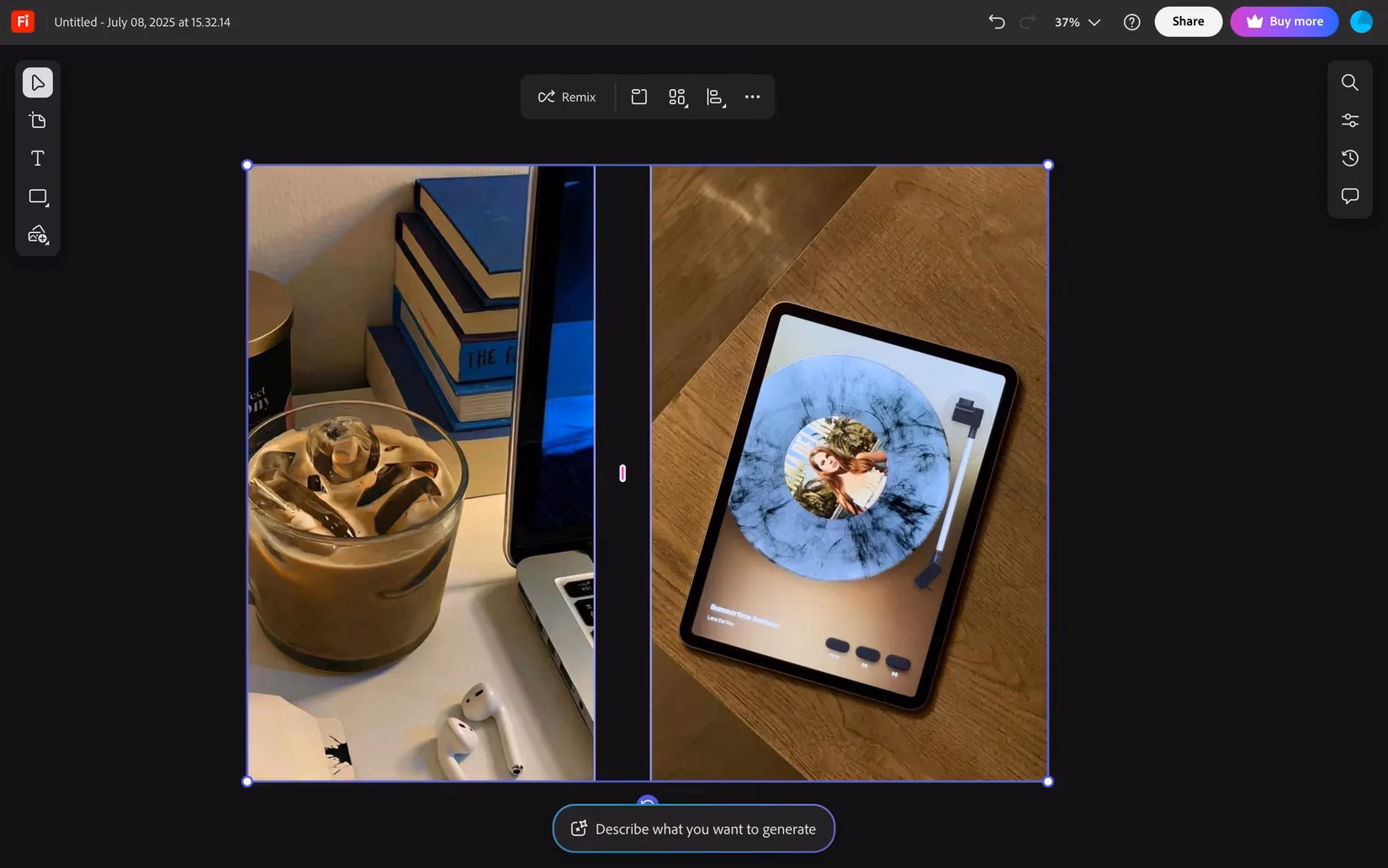Open the more options ellipsis menu
This screenshot has height=868, width=1388.
pos(752,97)
